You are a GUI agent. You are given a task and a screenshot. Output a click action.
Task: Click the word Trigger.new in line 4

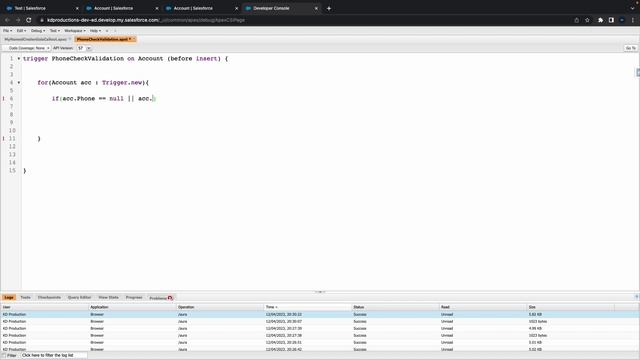(x=122, y=83)
